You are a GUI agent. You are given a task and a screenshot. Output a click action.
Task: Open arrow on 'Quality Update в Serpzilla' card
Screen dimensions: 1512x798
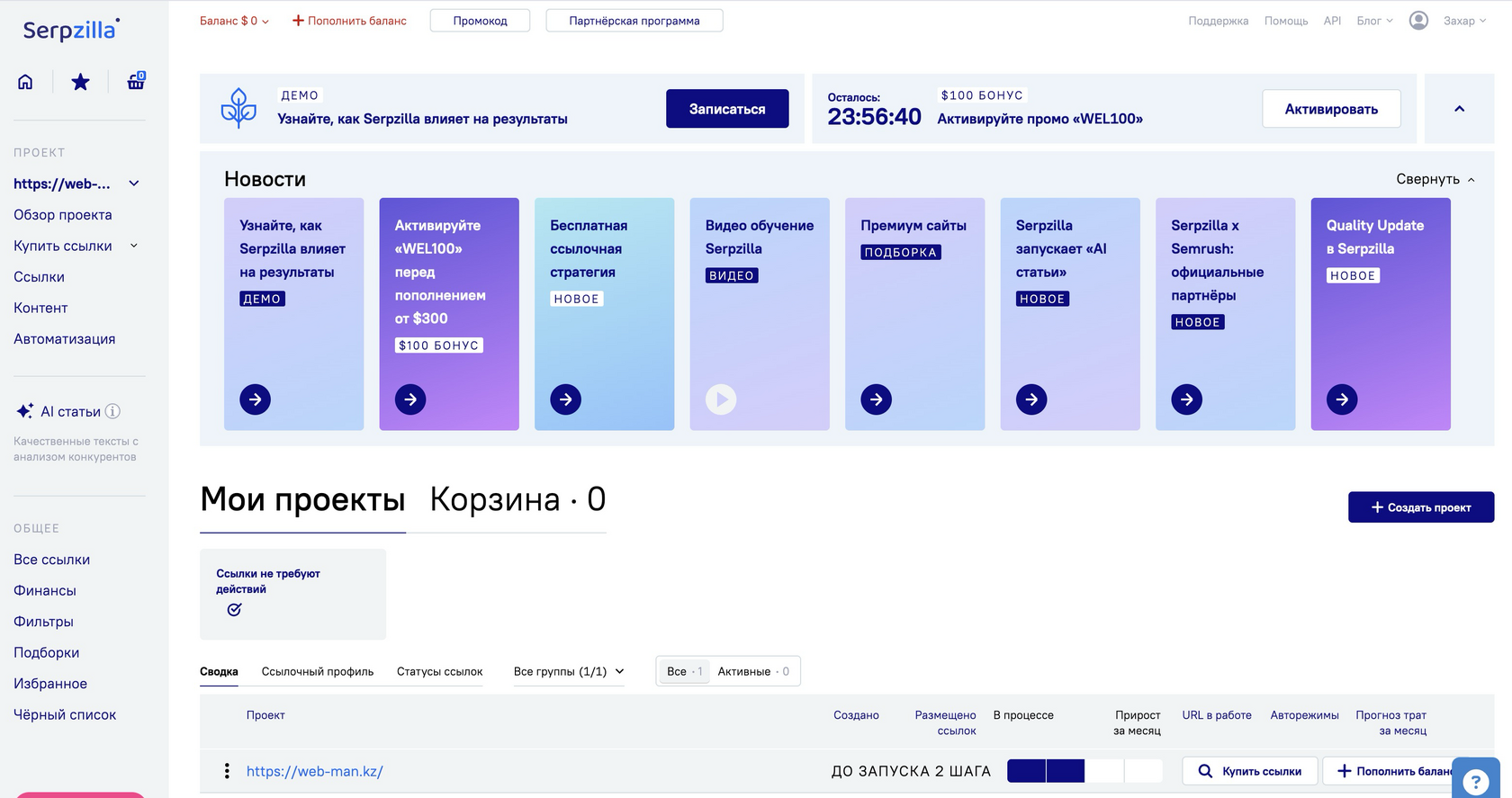[x=1342, y=399]
